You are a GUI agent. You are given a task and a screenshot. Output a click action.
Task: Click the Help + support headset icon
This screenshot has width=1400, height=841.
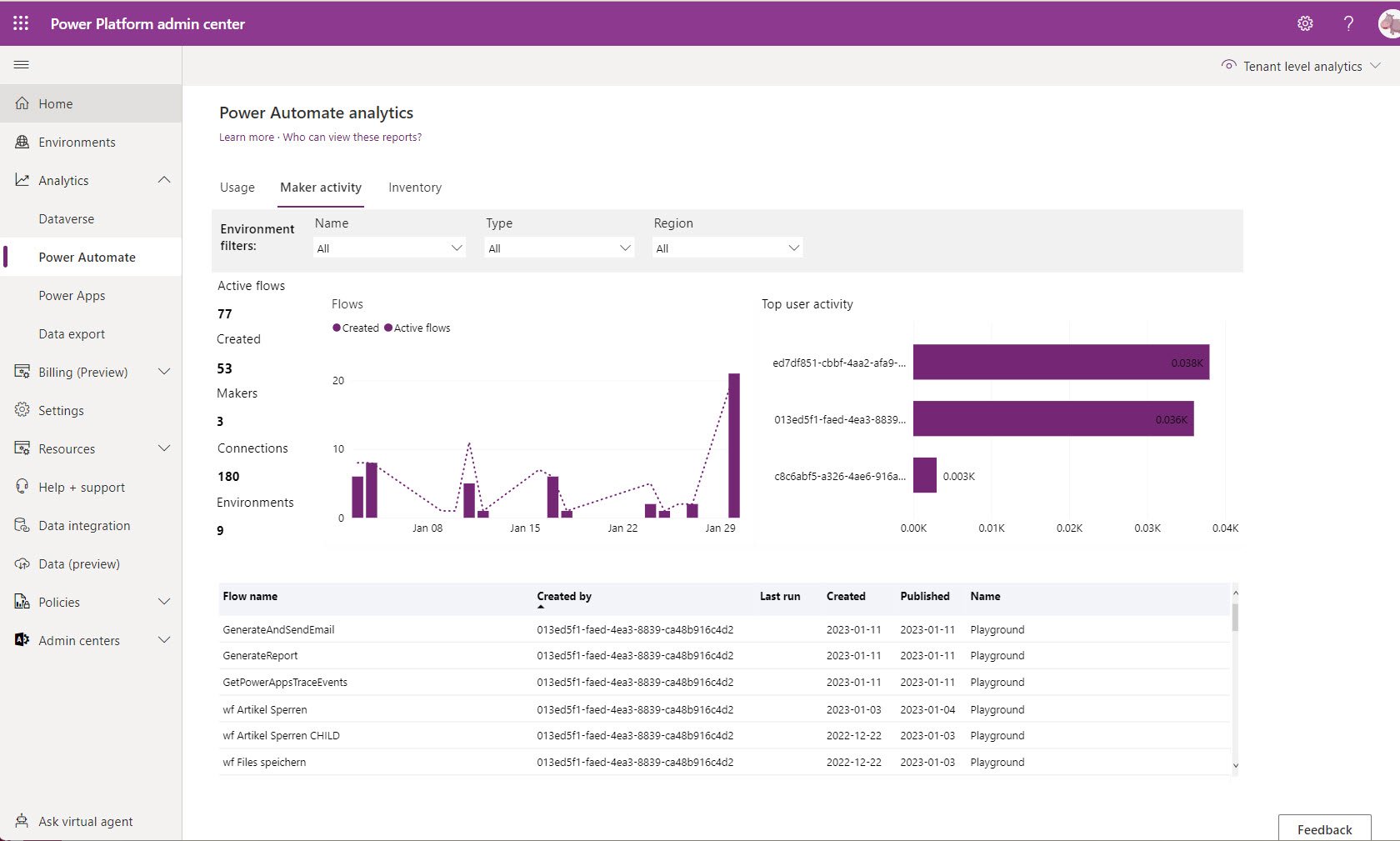22,487
